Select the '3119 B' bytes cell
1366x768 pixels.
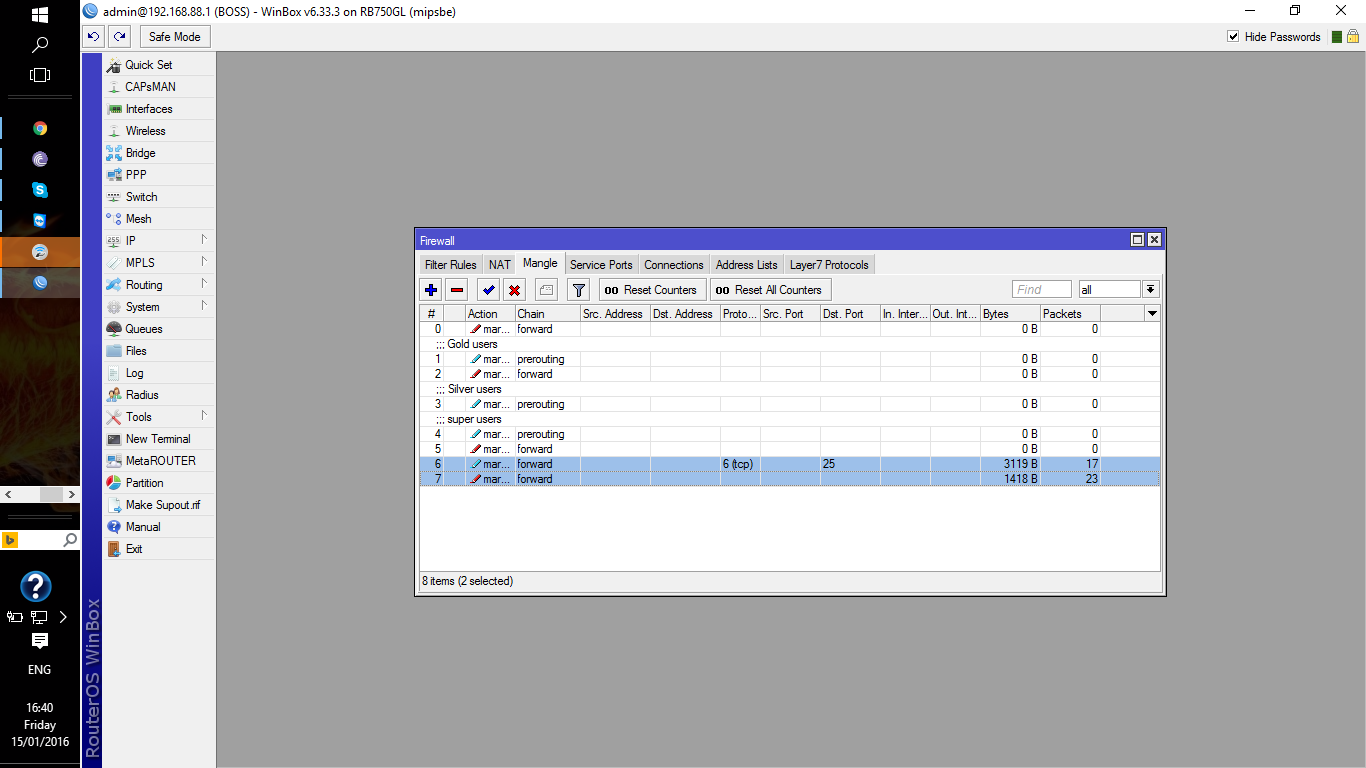1010,464
